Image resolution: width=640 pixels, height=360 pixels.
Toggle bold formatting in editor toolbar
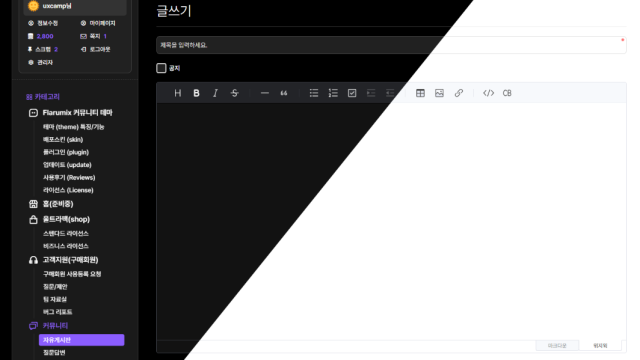tap(196, 93)
